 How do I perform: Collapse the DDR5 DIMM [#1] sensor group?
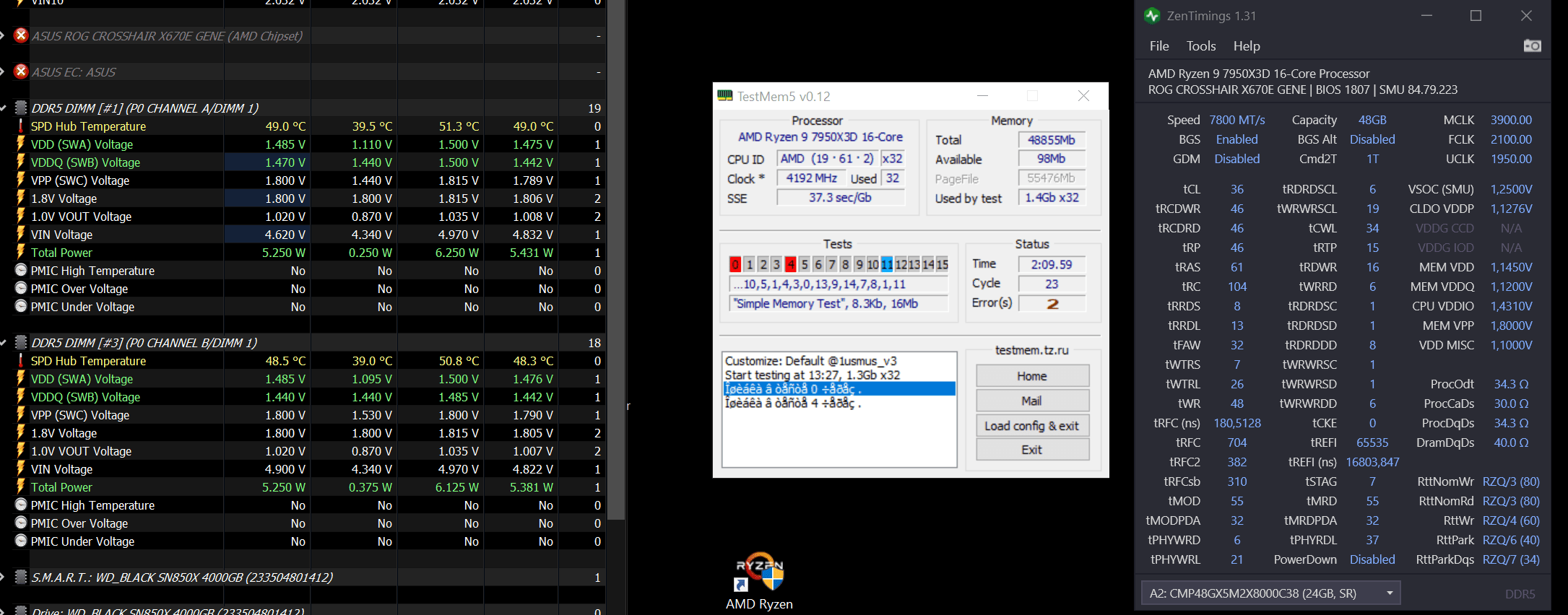[4, 108]
